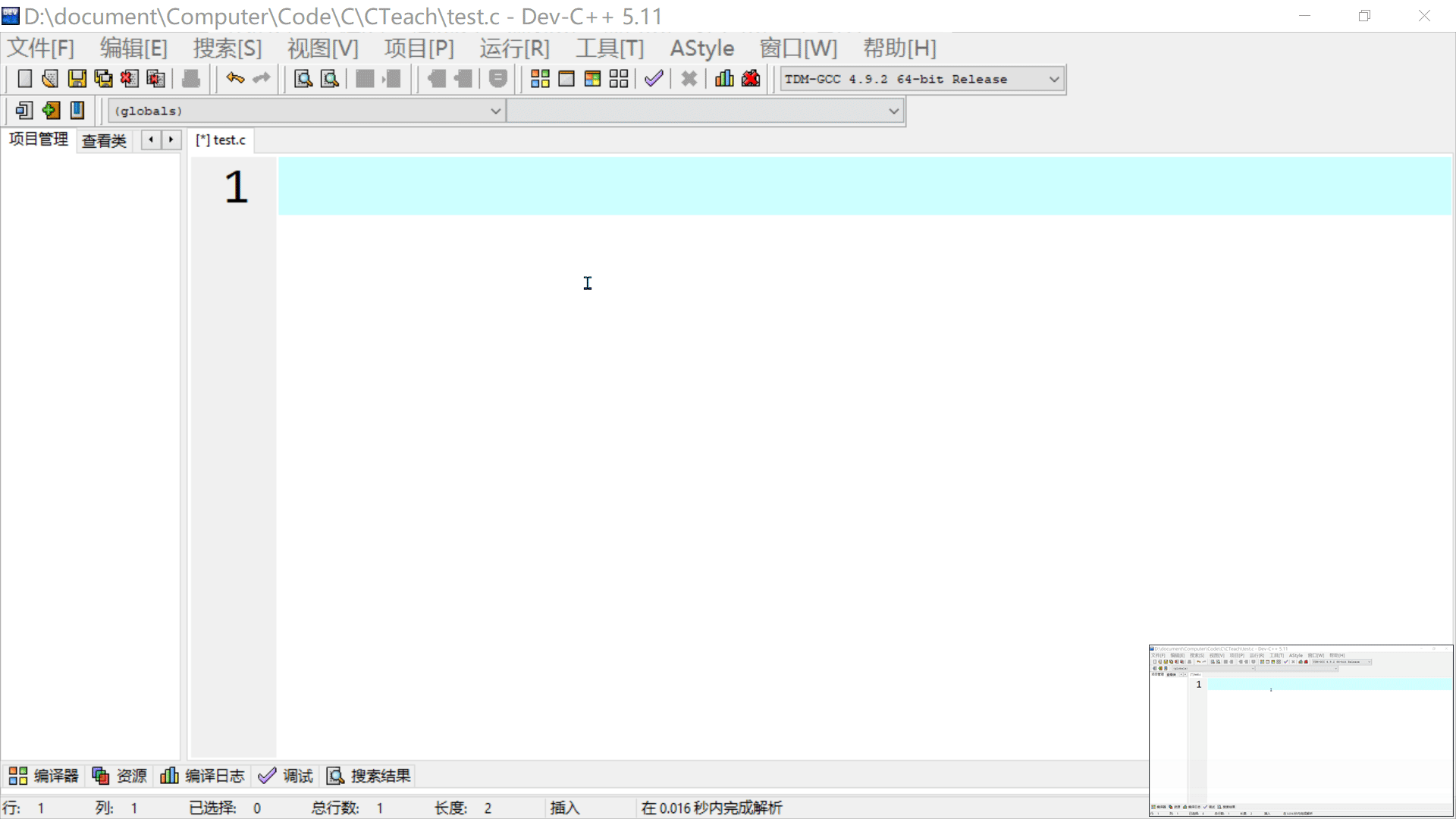The height and width of the screenshot is (819, 1456).
Task: Click the Debug checkmark icon in toolbar
Action: [654, 79]
